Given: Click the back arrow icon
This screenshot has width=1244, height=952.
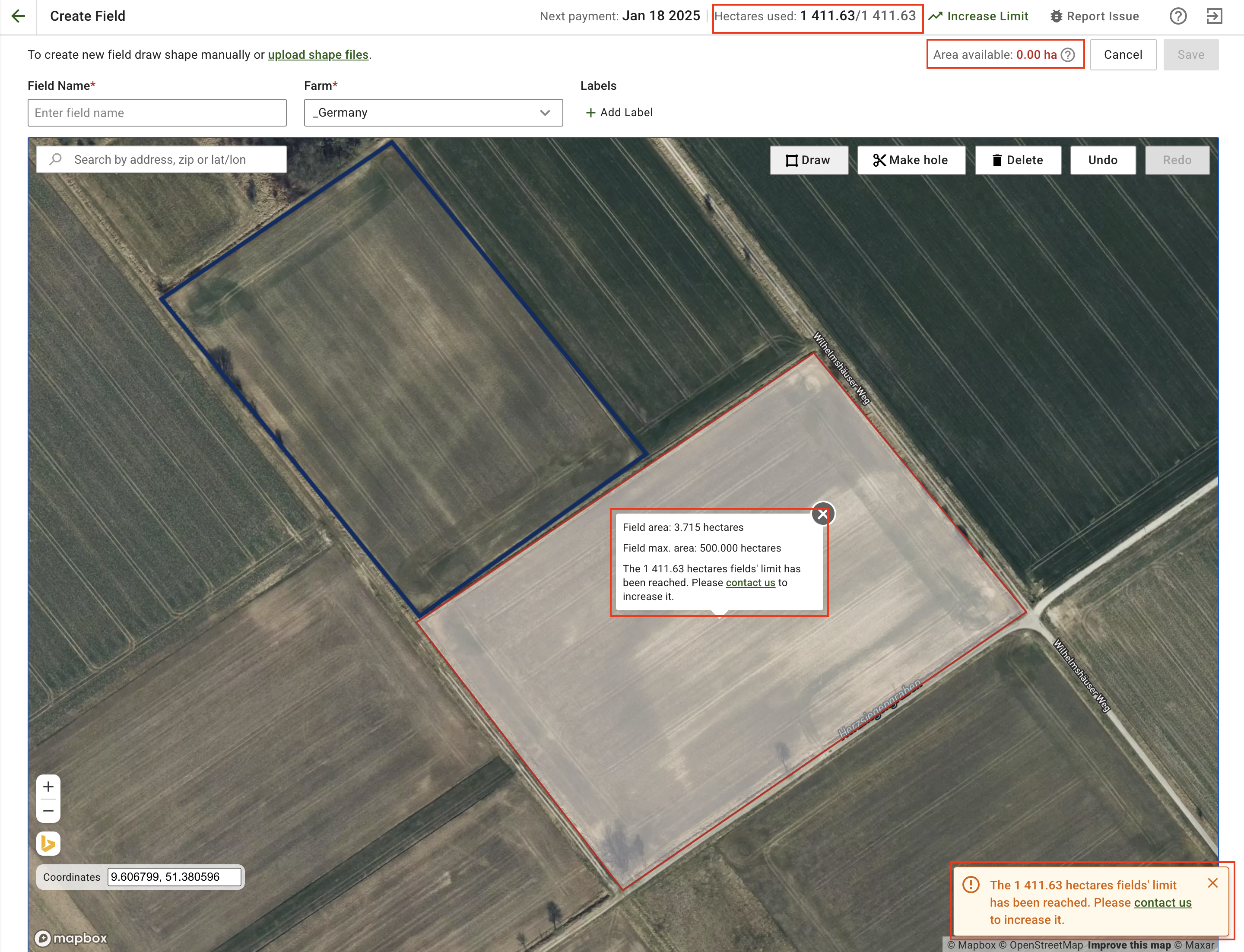Looking at the screenshot, I should pos(18,16).
